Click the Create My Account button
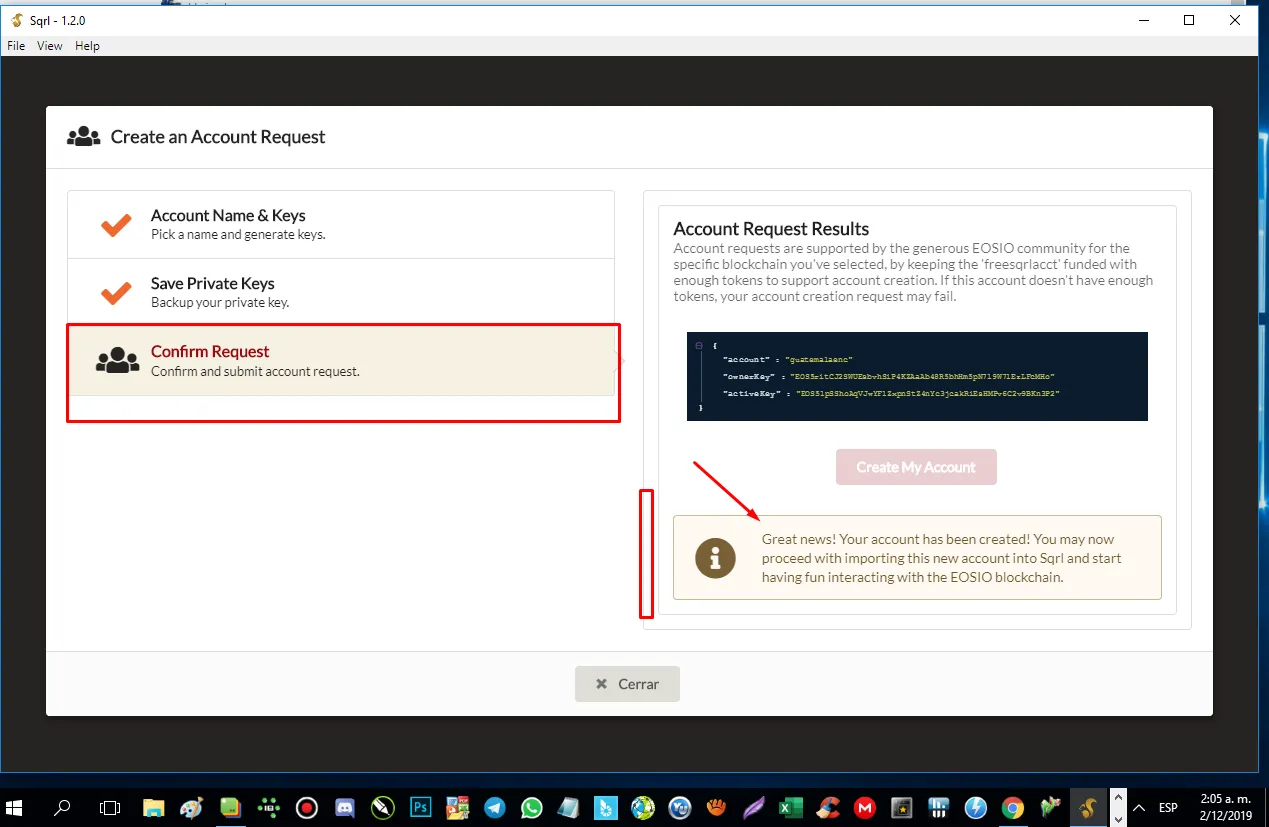 click(x=916, y=467)
